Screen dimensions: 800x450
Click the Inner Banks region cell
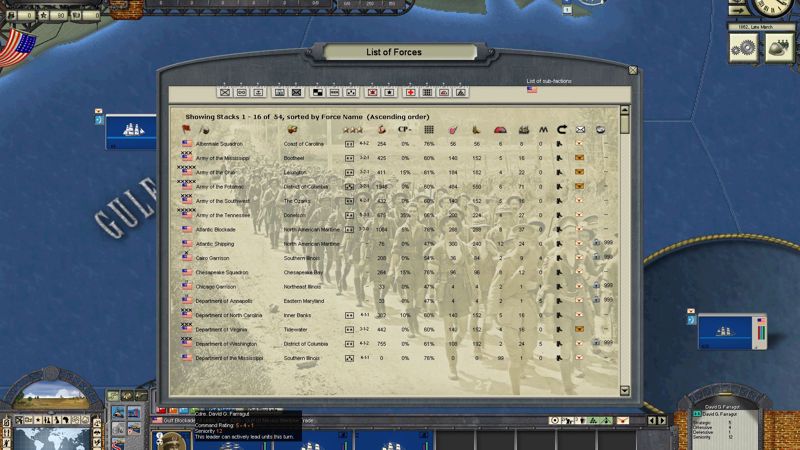point(297,315)
